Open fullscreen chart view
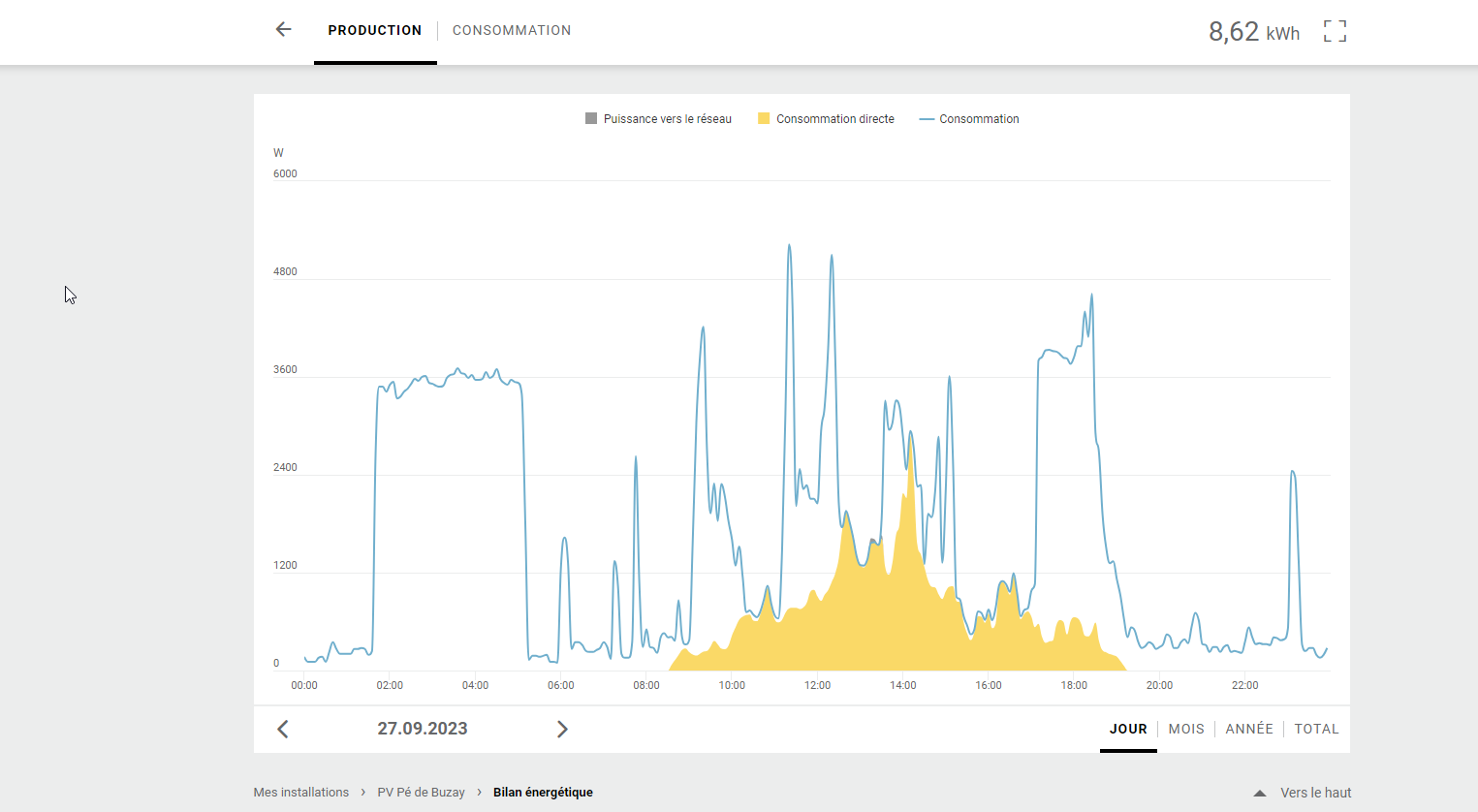The image size is (1478, 812). pos(1335,31)
